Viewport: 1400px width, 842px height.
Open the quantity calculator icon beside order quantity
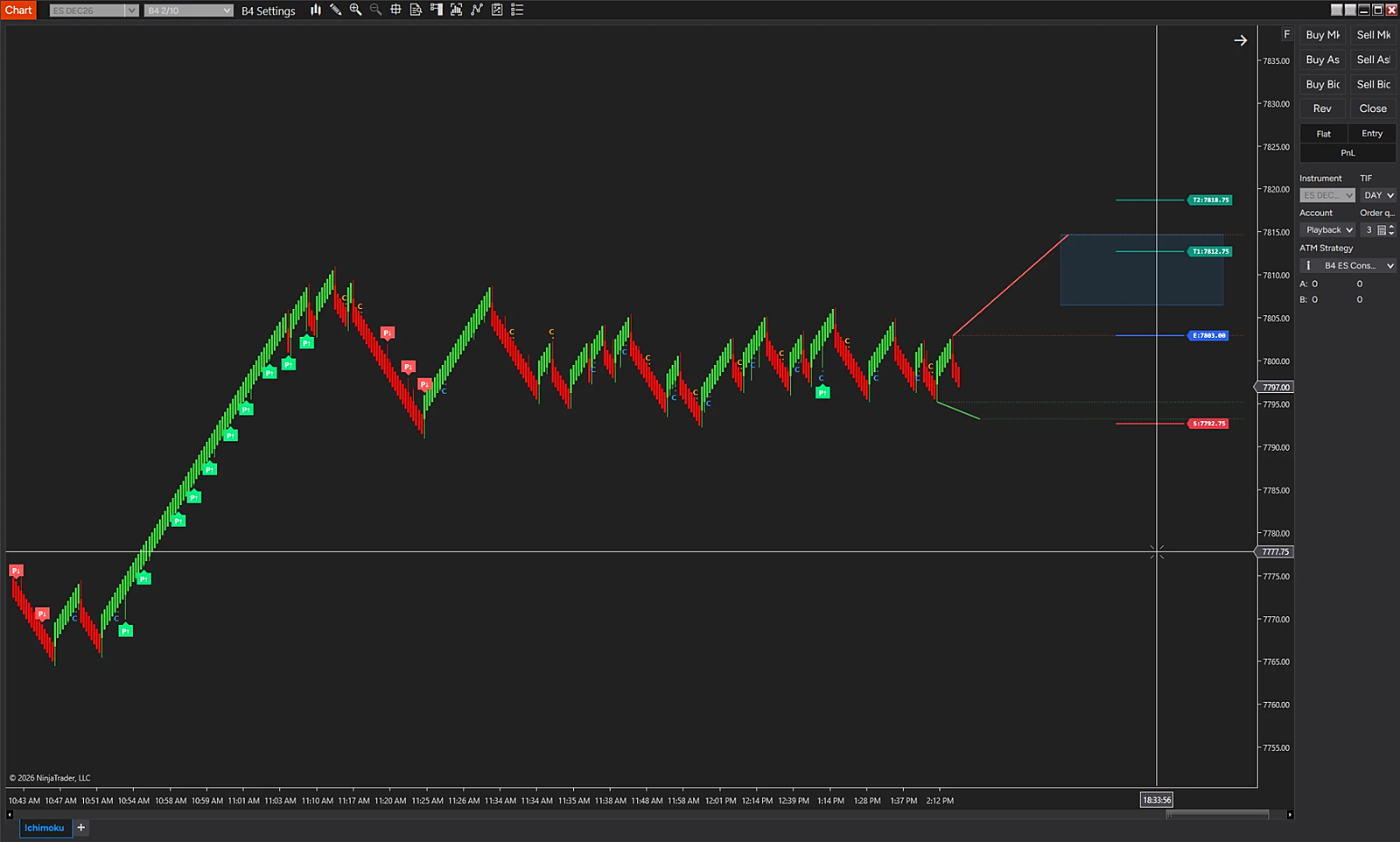click(x=1382, y=230)
